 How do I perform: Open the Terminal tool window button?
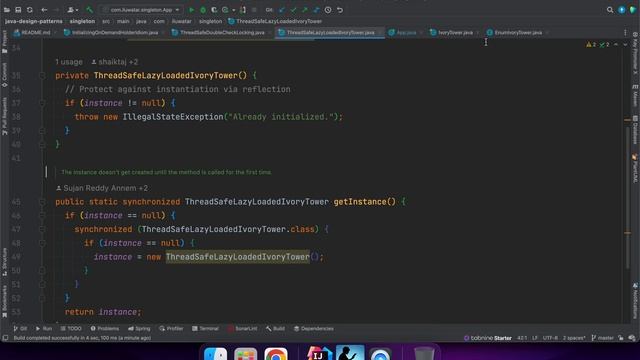click(205, 329)
